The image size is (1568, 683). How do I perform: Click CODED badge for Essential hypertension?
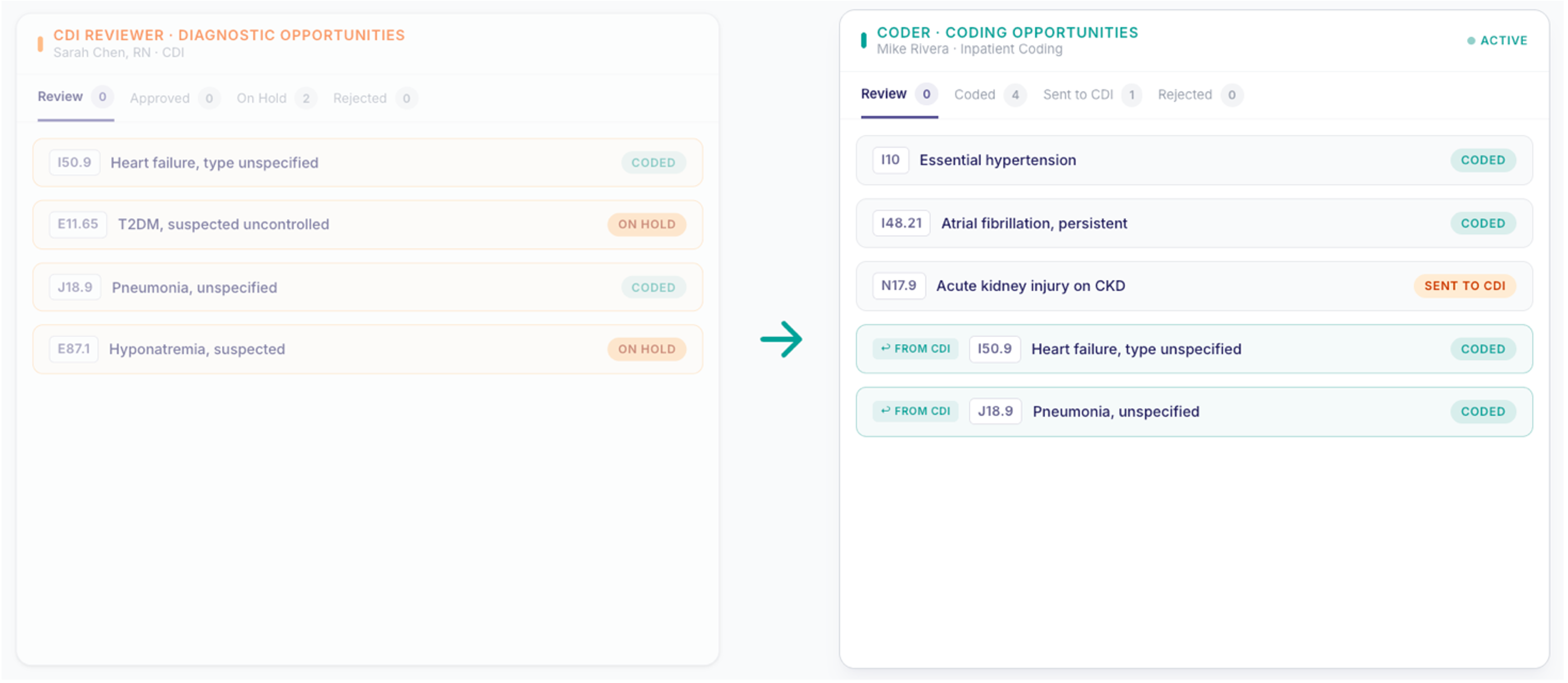(x=1483, y=161)
